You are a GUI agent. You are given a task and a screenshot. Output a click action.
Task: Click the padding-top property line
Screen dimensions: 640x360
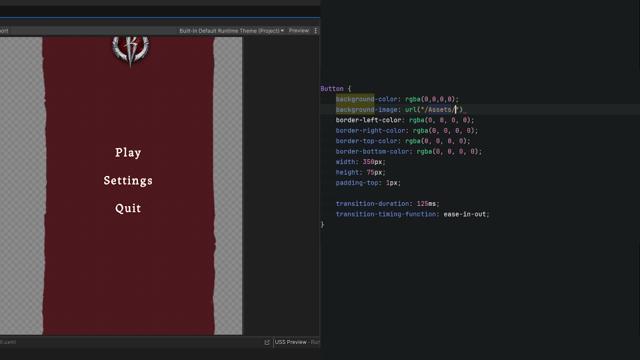tap(368, 183)
